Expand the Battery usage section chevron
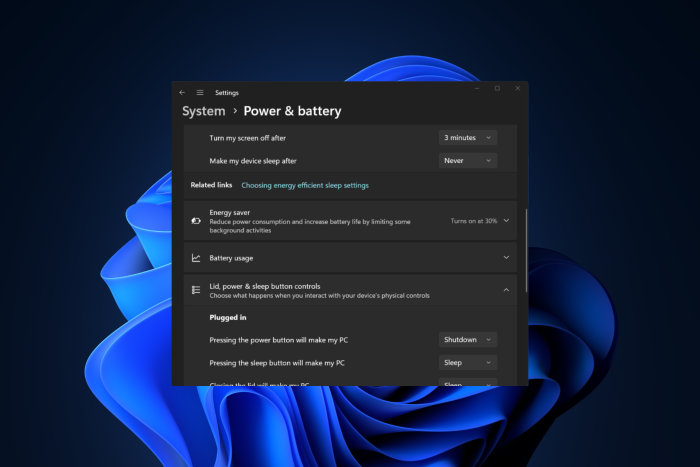The image size is (700, 467). point(506,258)
